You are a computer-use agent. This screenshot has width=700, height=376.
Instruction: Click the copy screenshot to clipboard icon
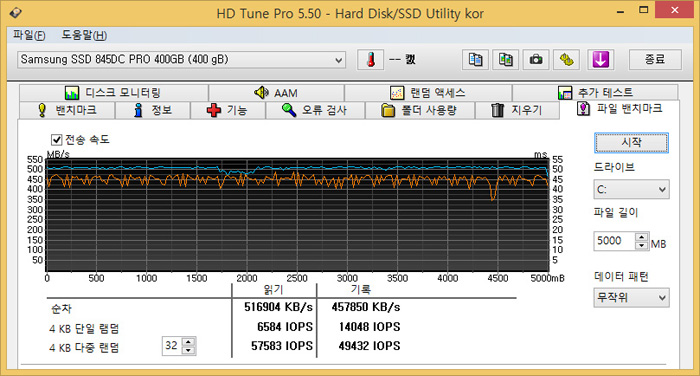505,59
